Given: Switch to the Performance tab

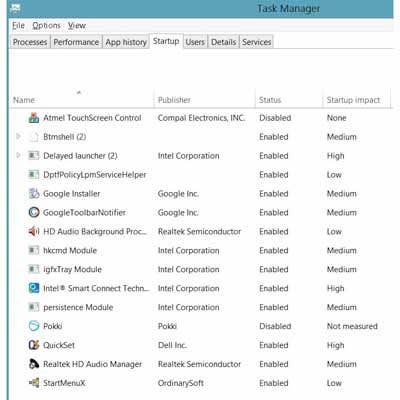Looking at the screenshot, I should point(76,42).
